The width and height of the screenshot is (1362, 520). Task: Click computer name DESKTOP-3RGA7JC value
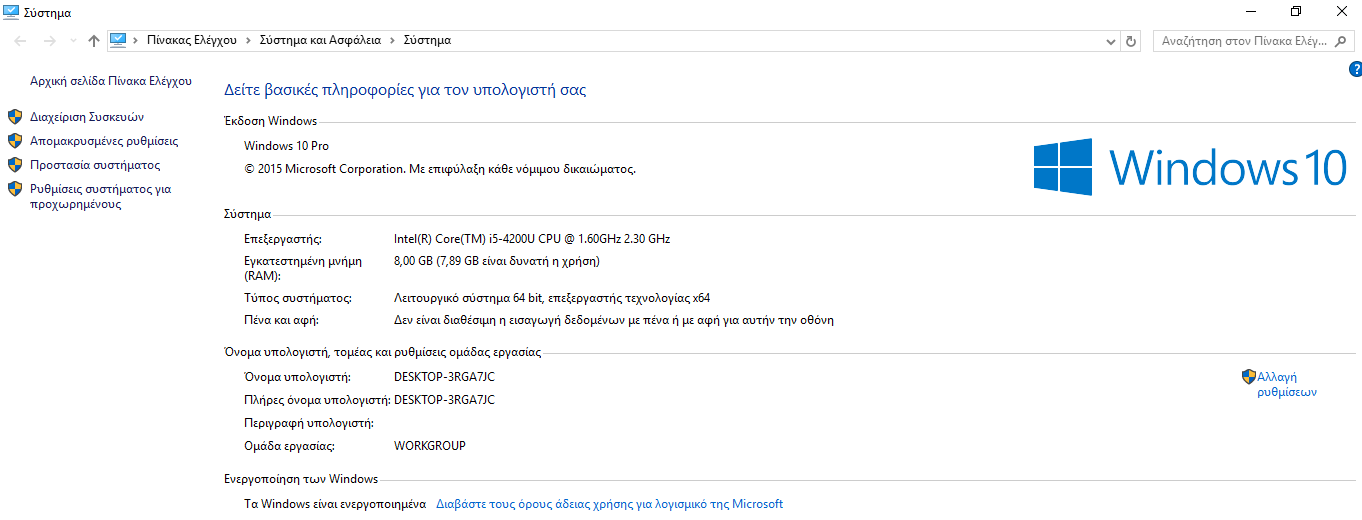[445, 377]
